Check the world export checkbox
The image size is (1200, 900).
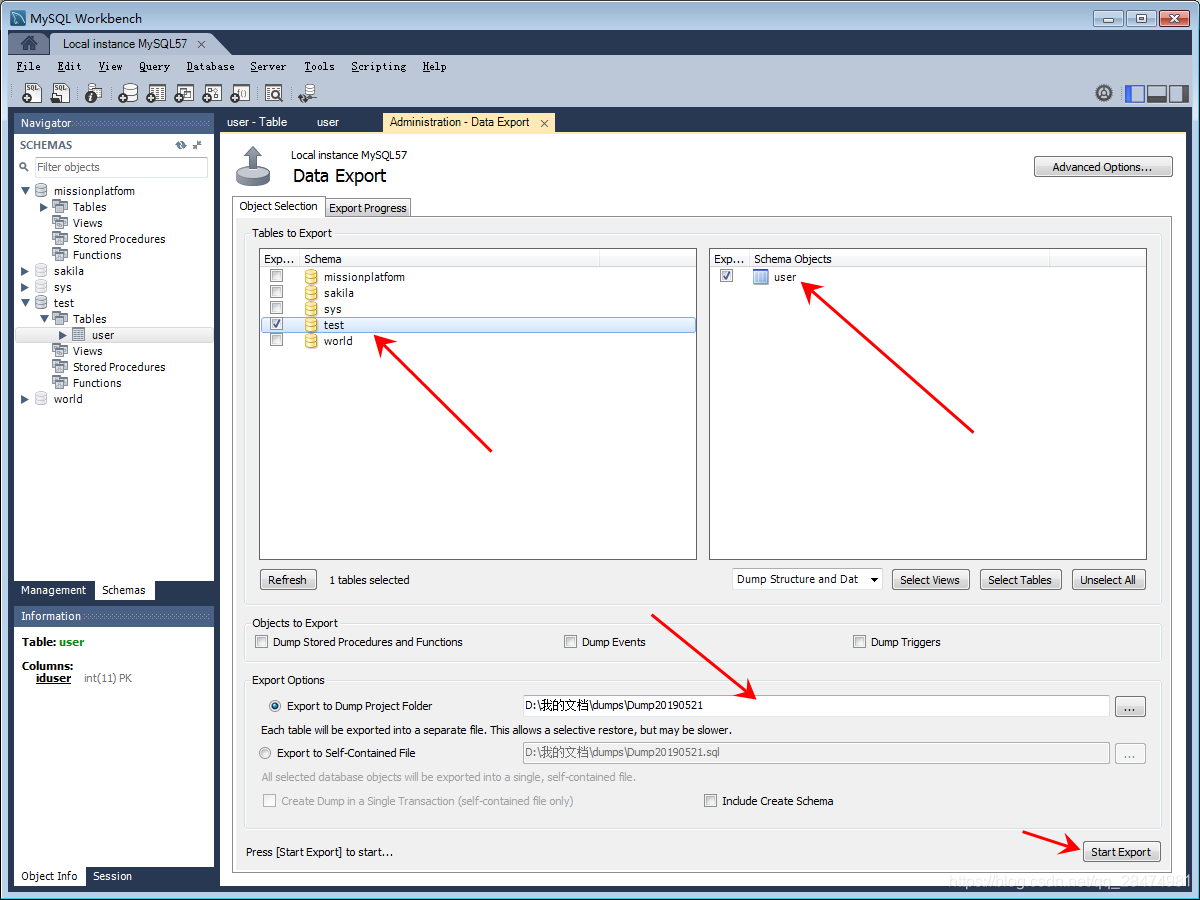click(x=277, y=340)
